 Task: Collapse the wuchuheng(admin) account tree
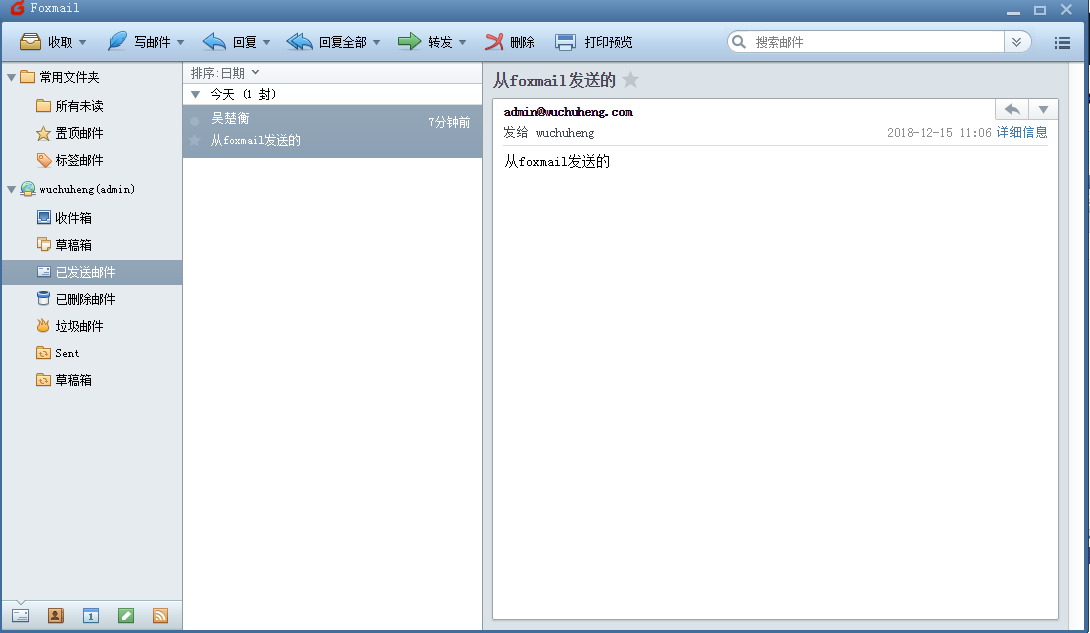[x=11, y=189]
